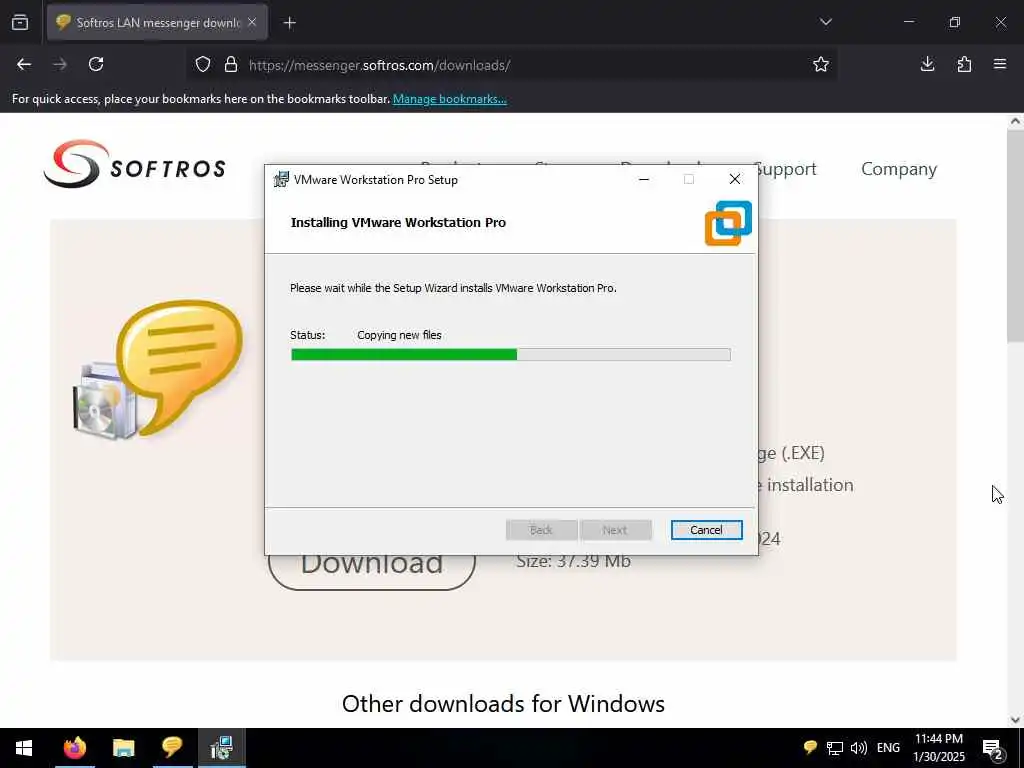This screenshot has height=768, width=1024.
Task: Cancel the VMware Workstation Pro setup
Action: (707, 530)
